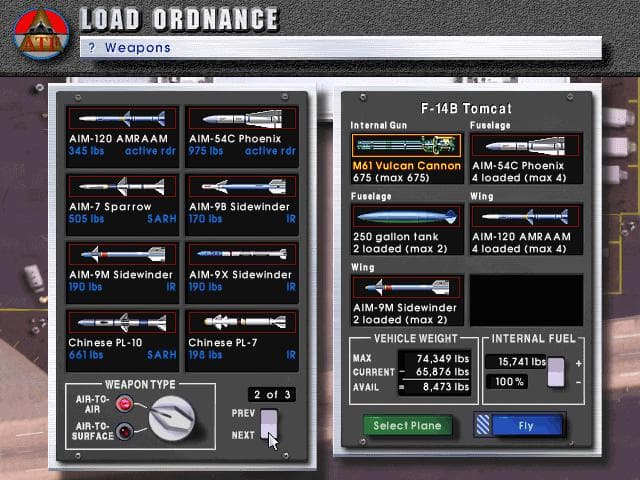Pick the AIM-9X Sidewinder missile

pyautogui.click(x=242, y=272)
